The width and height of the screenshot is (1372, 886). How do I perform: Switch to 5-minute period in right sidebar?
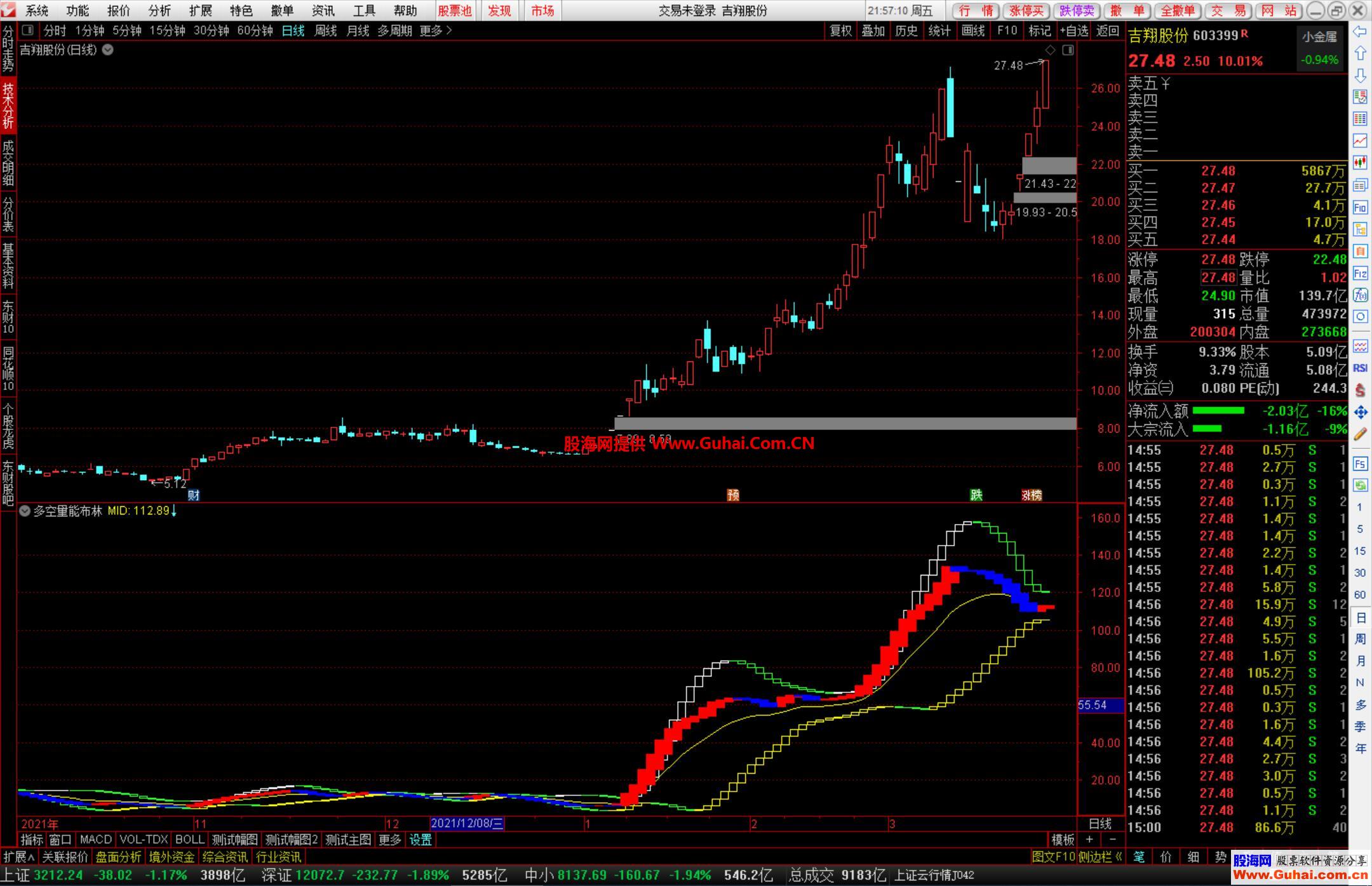pos(1360,529)
